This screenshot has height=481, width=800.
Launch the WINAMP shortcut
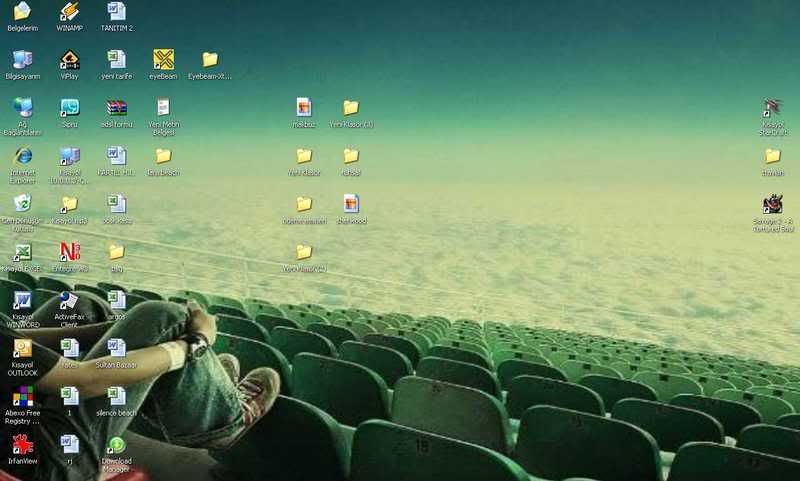click(69, 11)
